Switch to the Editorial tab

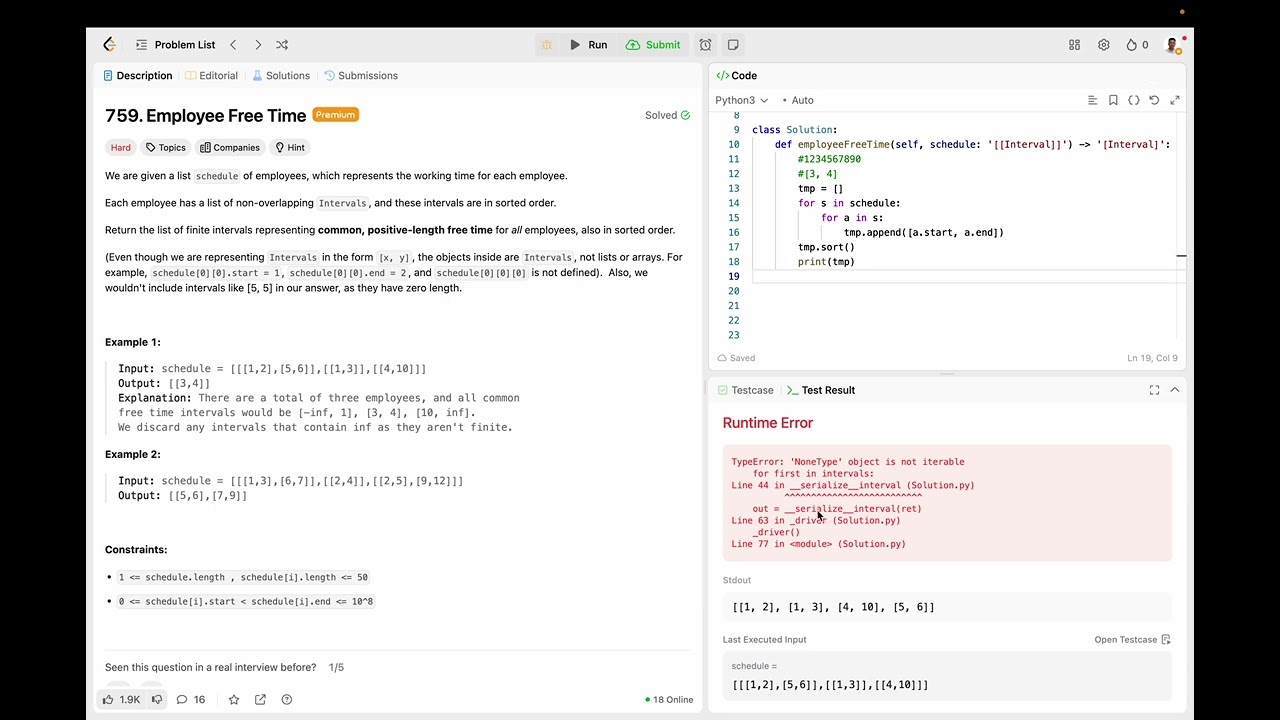[x=211, y=76]
